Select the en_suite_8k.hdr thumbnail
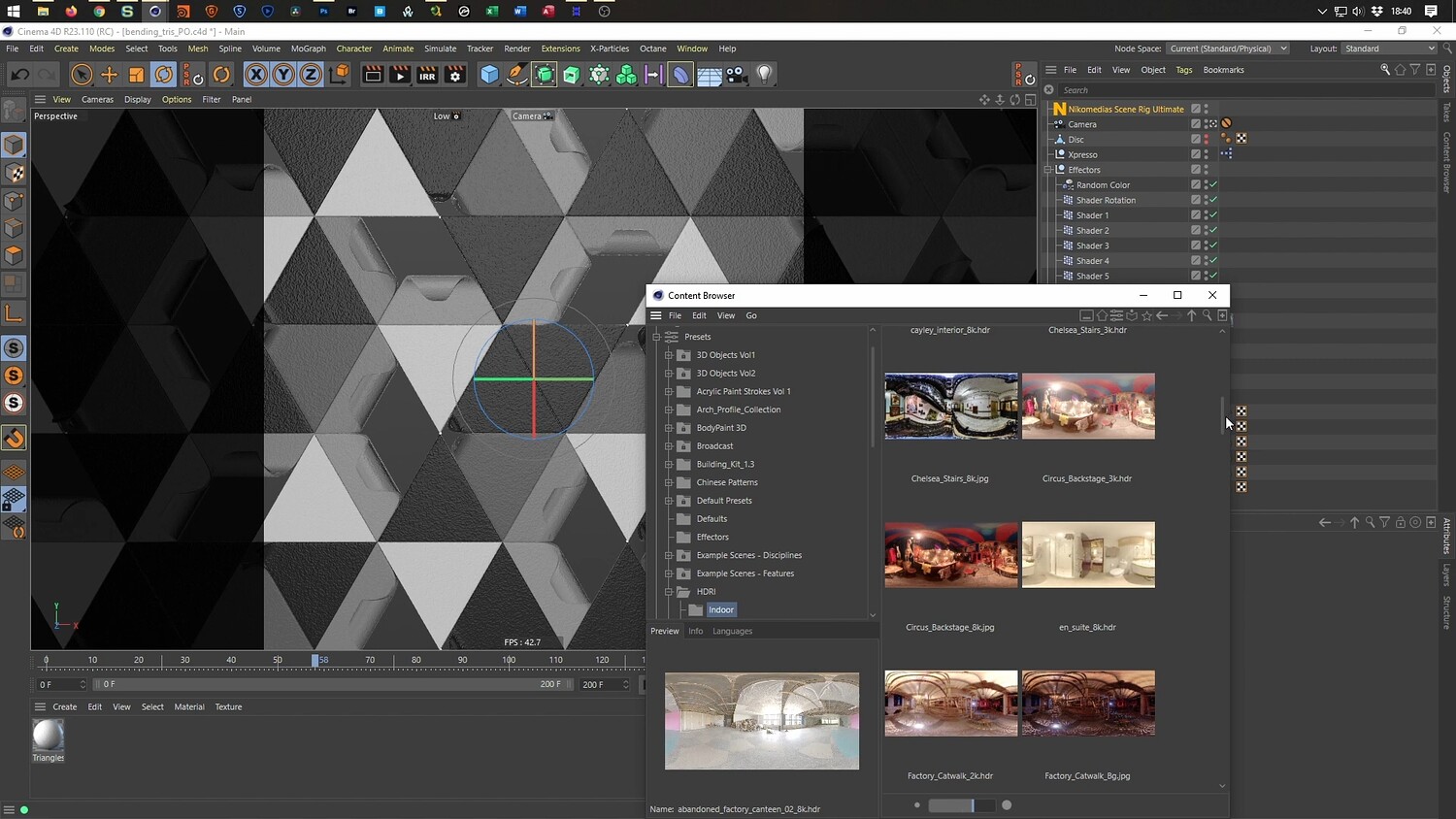1456x819 pixels. click(x=1088, y=555)
